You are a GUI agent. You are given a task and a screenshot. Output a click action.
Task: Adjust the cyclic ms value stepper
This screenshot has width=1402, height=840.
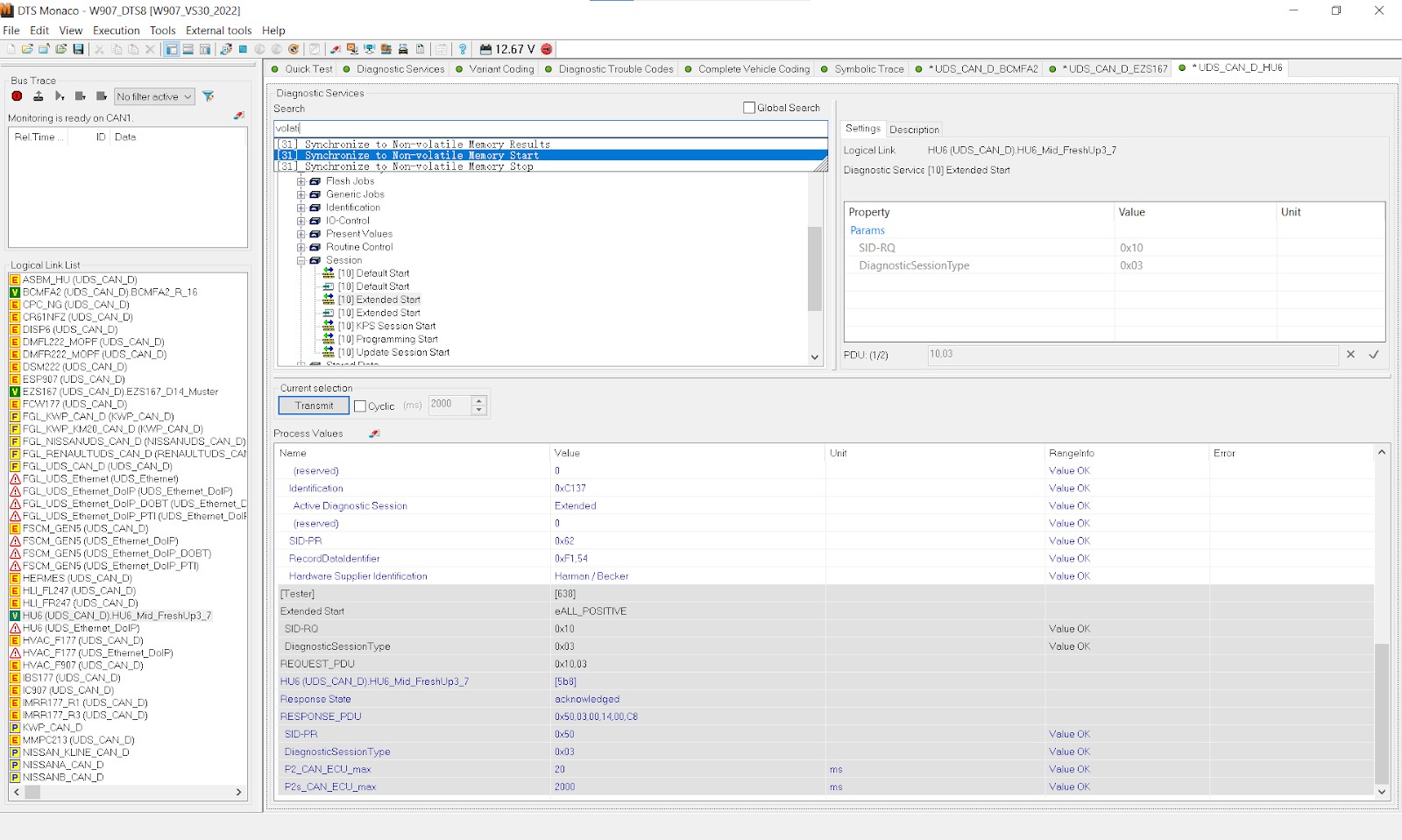pyautogui.click(x=478, y=405)
